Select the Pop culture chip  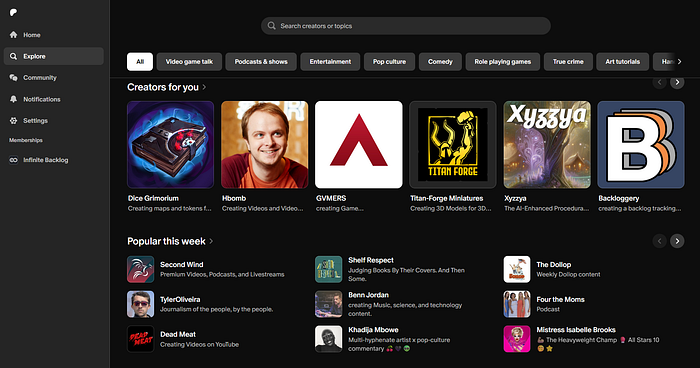[x=389, y=62]
